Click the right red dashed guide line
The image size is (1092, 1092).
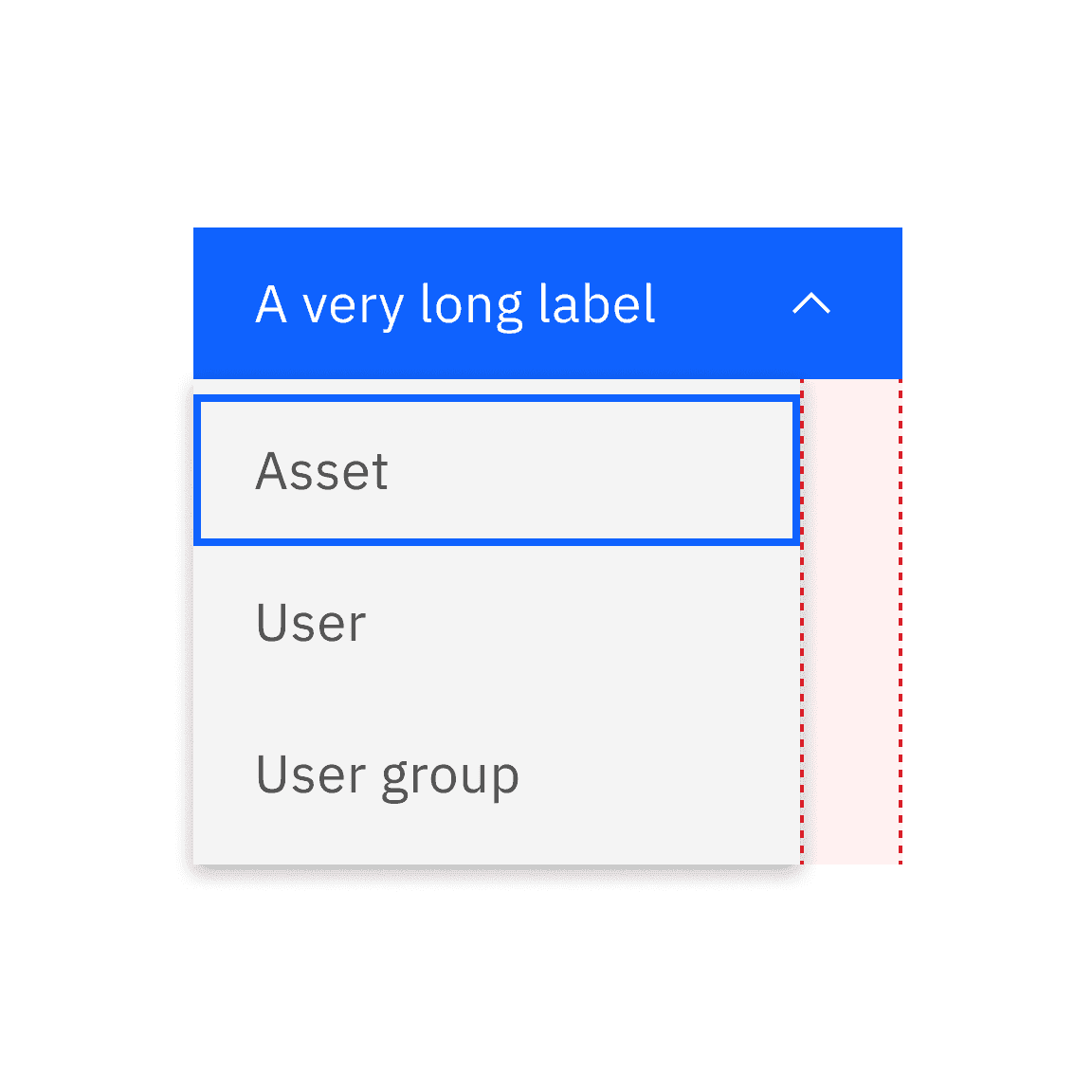(x=899, y=616)
